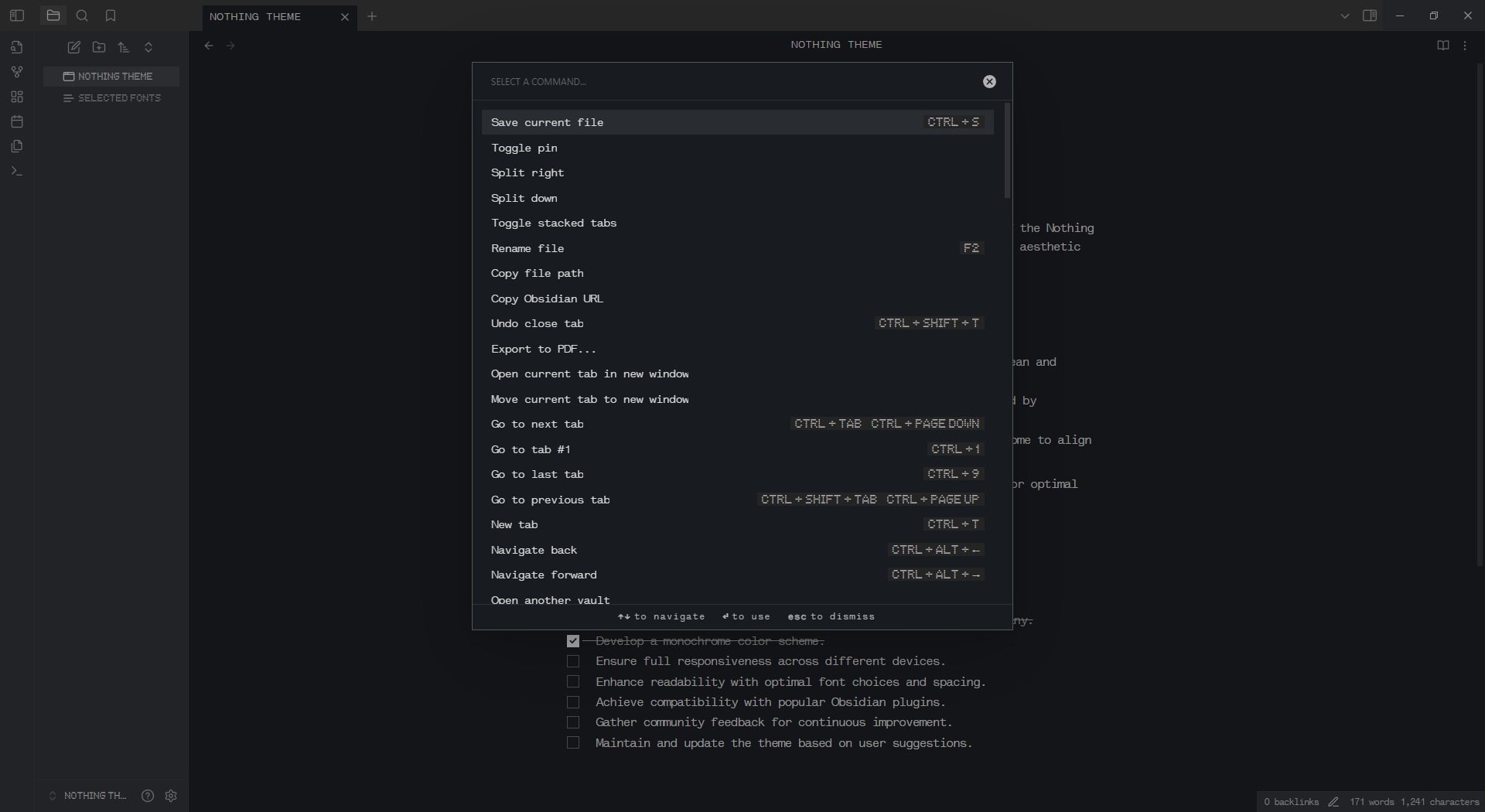This screenshot has height=812, width=1485.
Task: Run 'Open current tab in new window'
Action: click(738, 374)
